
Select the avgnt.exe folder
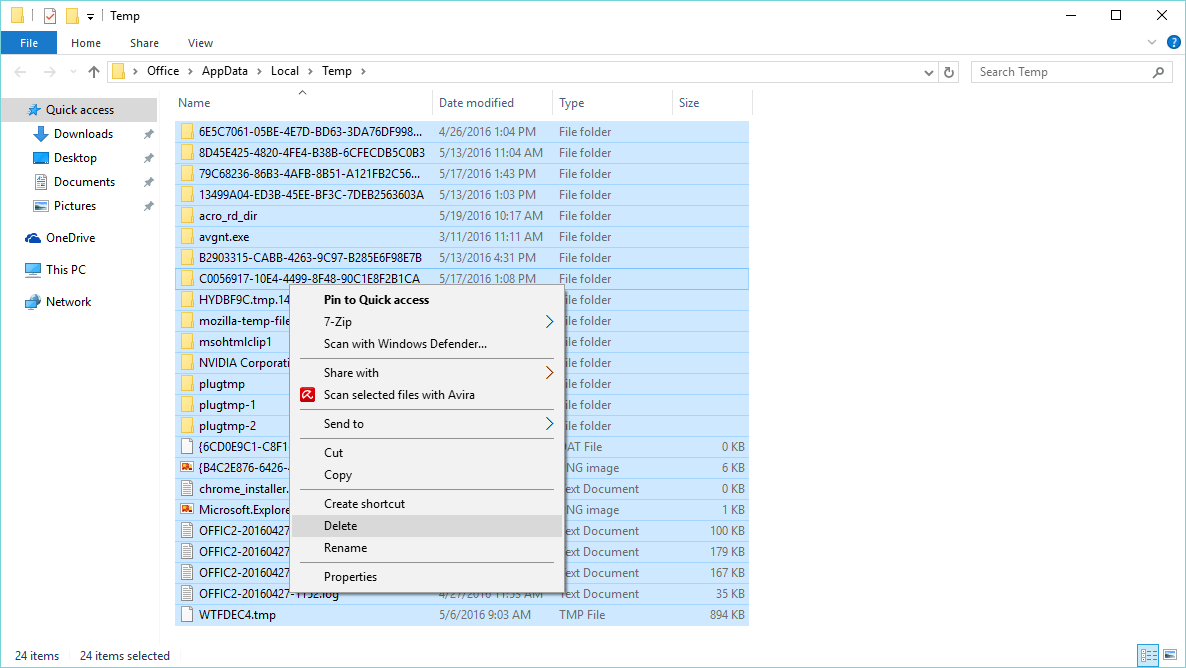pos(462,237)
